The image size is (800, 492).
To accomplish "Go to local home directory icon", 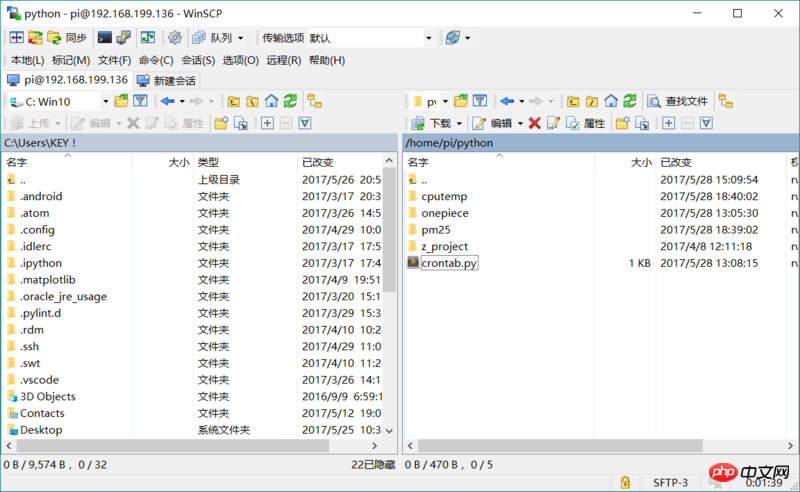I will tap(271, 101).
